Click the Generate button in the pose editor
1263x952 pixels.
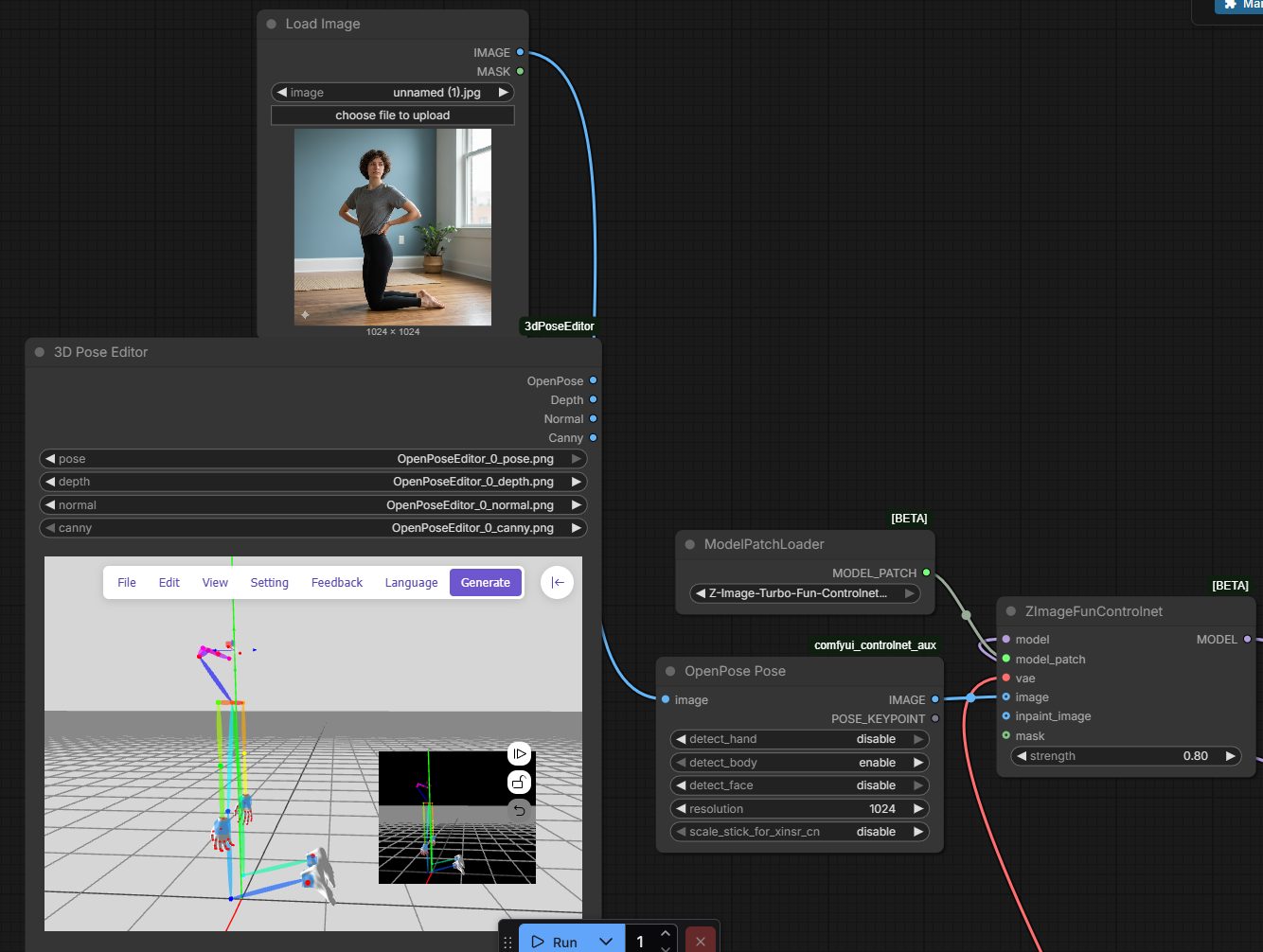pos(486,583)
